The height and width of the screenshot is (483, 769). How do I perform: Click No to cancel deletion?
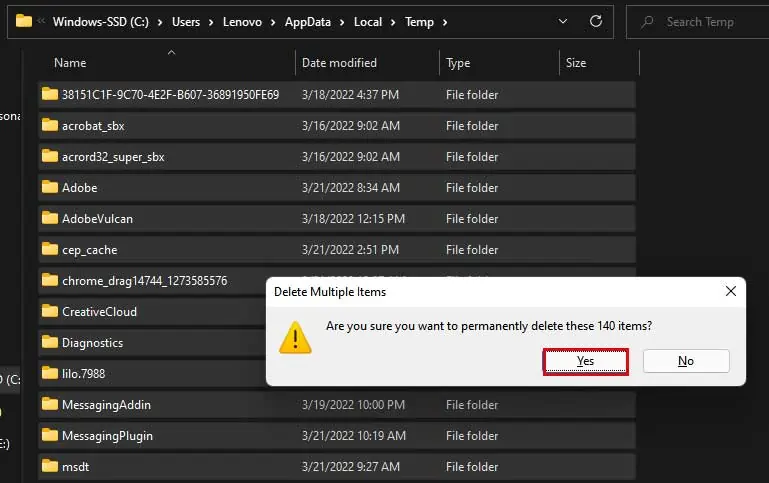point(685,361)
